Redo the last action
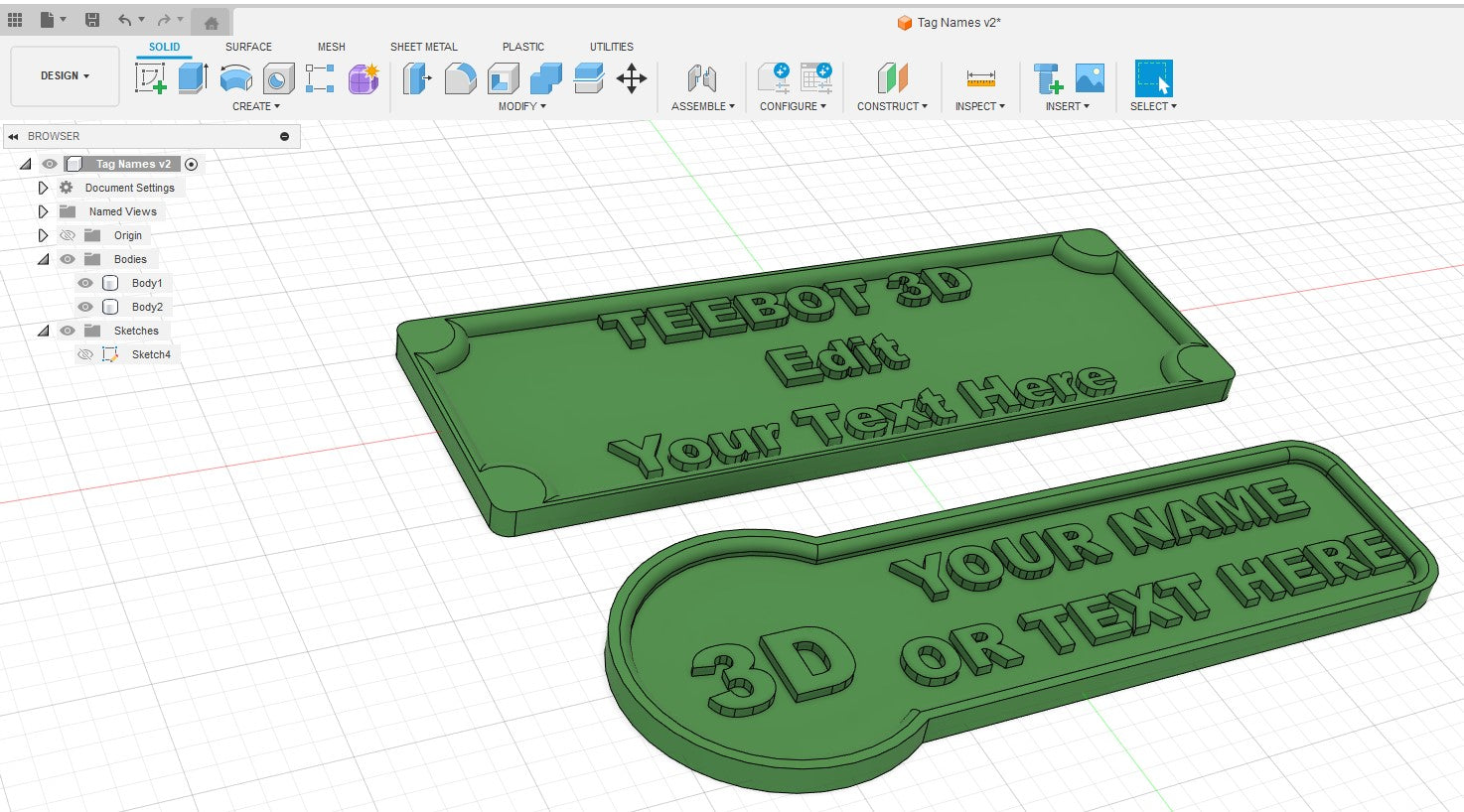Image resolution: width=1464 pixels, height=812 pixels. click(x=164, y=20)
